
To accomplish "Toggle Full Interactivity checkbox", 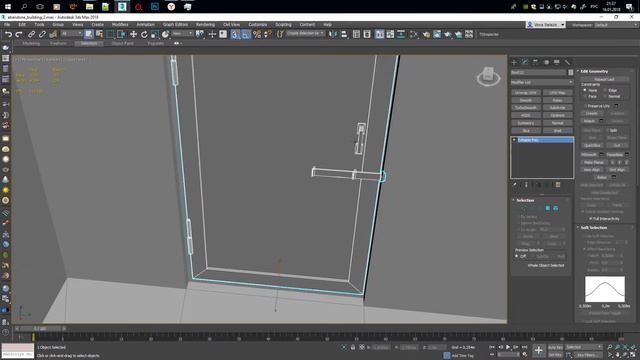I will coord(590,219).
